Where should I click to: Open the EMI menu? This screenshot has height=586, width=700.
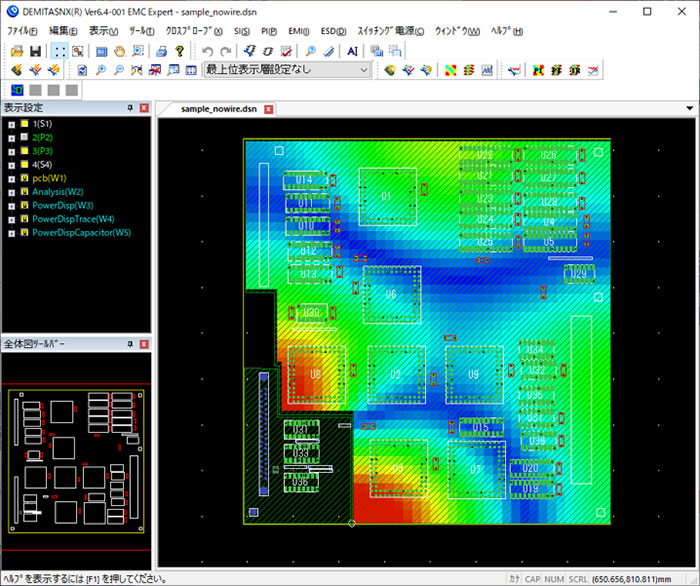tap(298, 31)
